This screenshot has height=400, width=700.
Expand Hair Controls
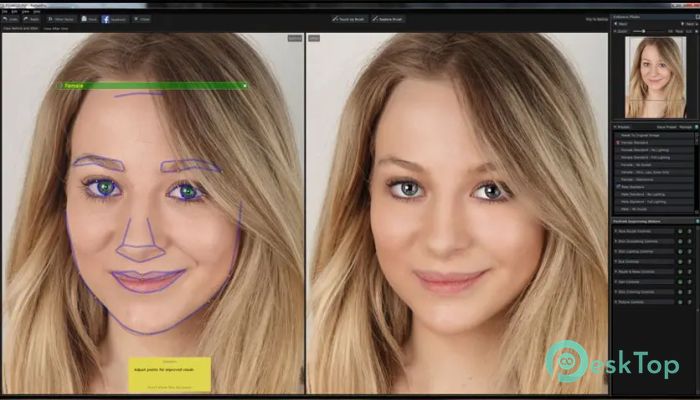(x=643, y=282)
